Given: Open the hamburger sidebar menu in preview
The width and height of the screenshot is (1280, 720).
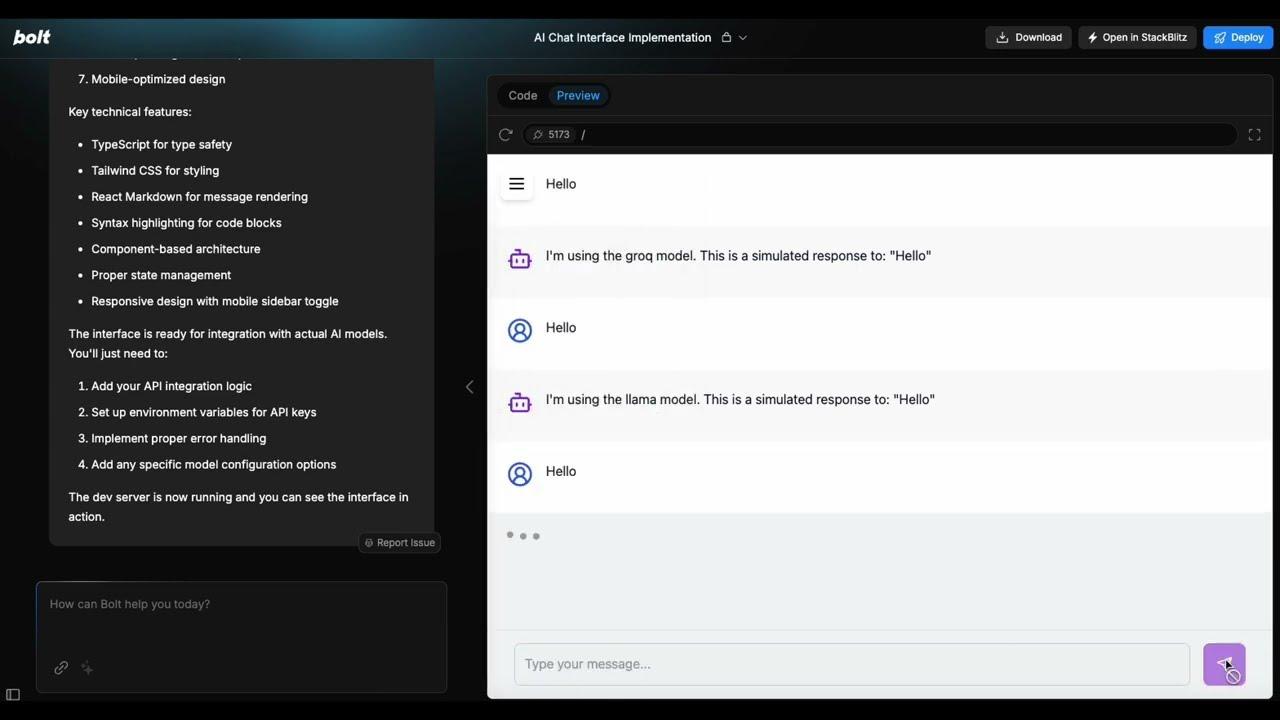Looking at the screenshot, I should pos(517,184).
